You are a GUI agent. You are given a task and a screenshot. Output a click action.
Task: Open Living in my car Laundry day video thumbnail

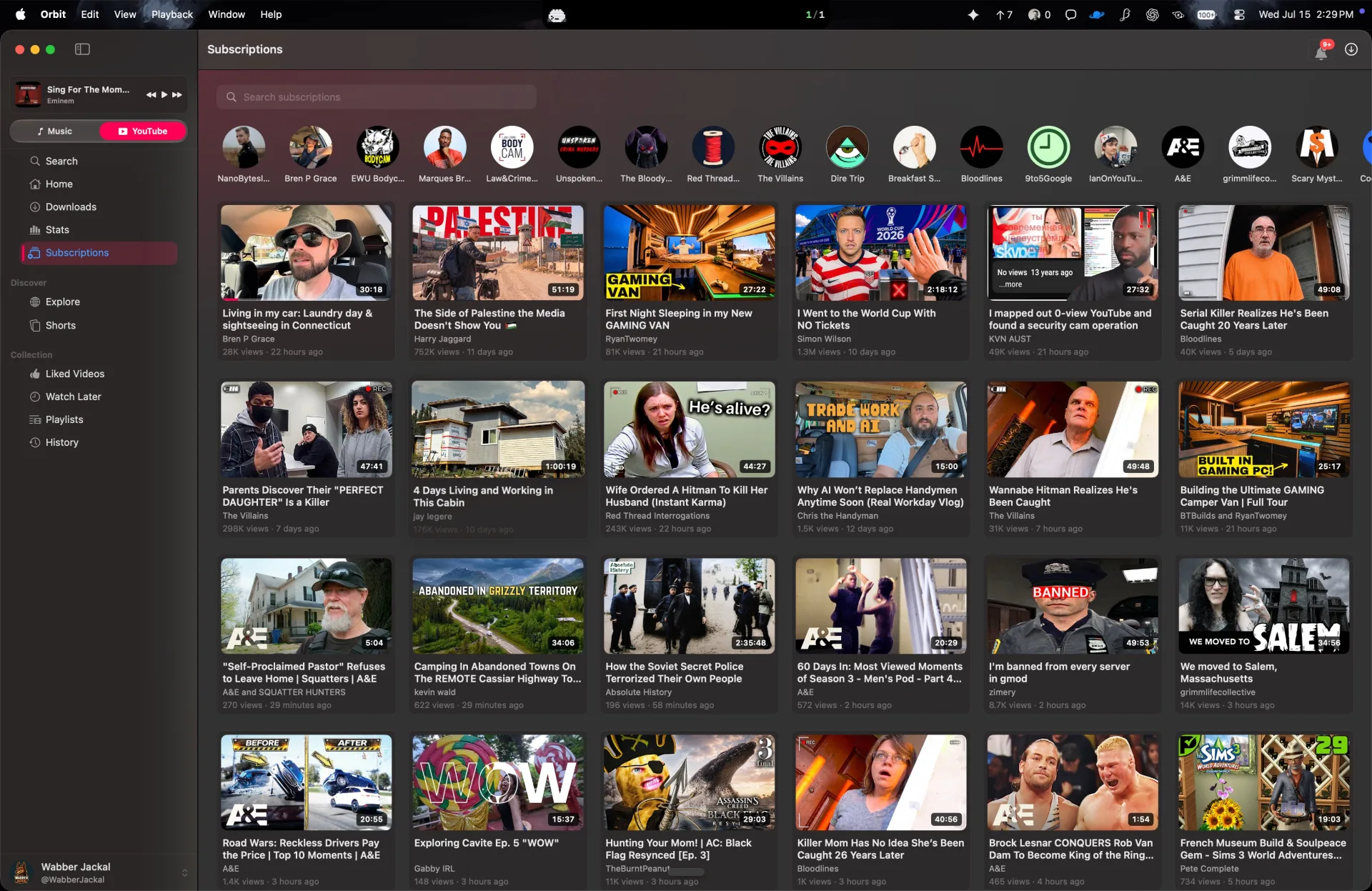pyautogui.click(x=307, y=253)
